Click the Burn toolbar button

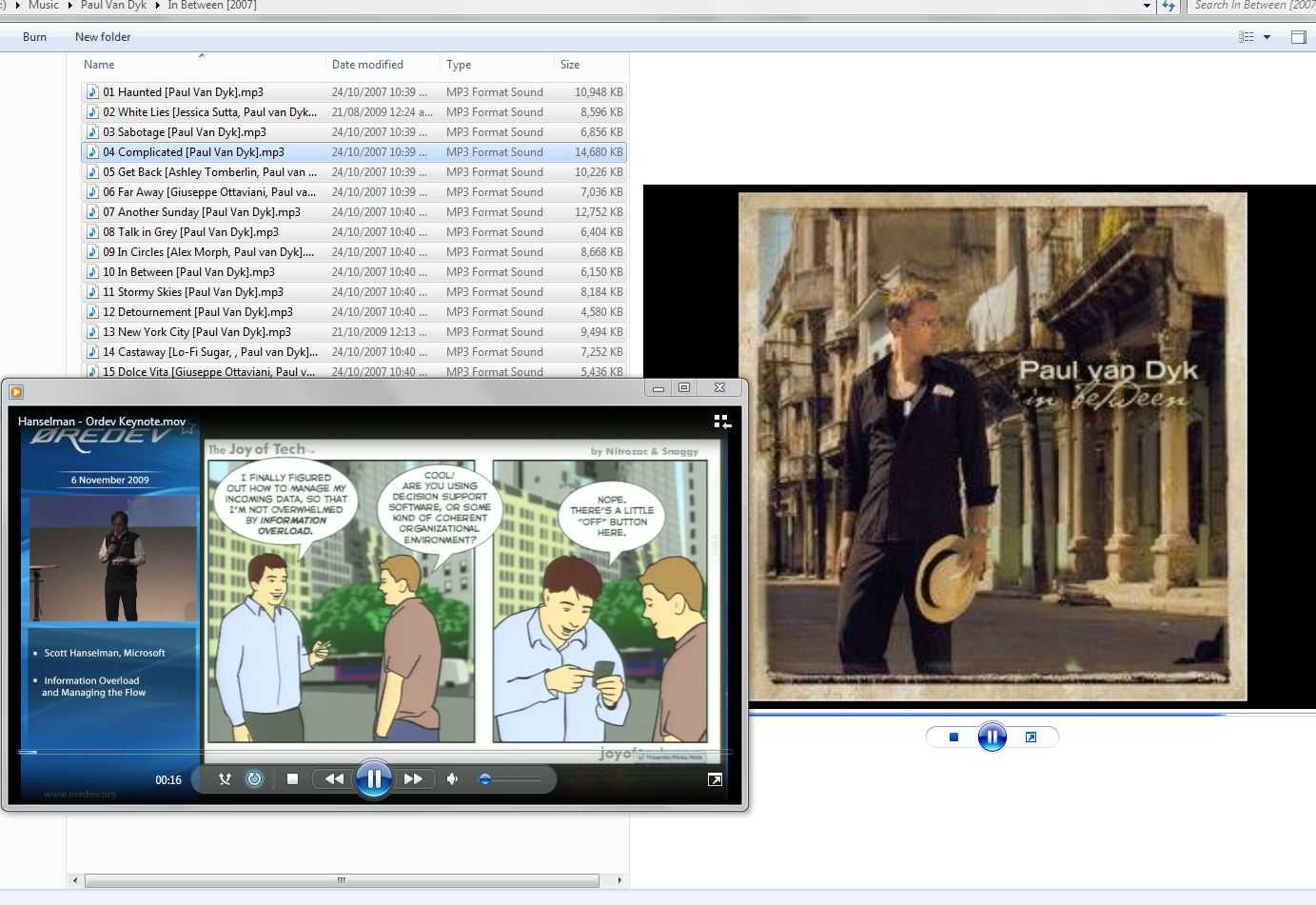pyautogui.click(x=34, y=37)
